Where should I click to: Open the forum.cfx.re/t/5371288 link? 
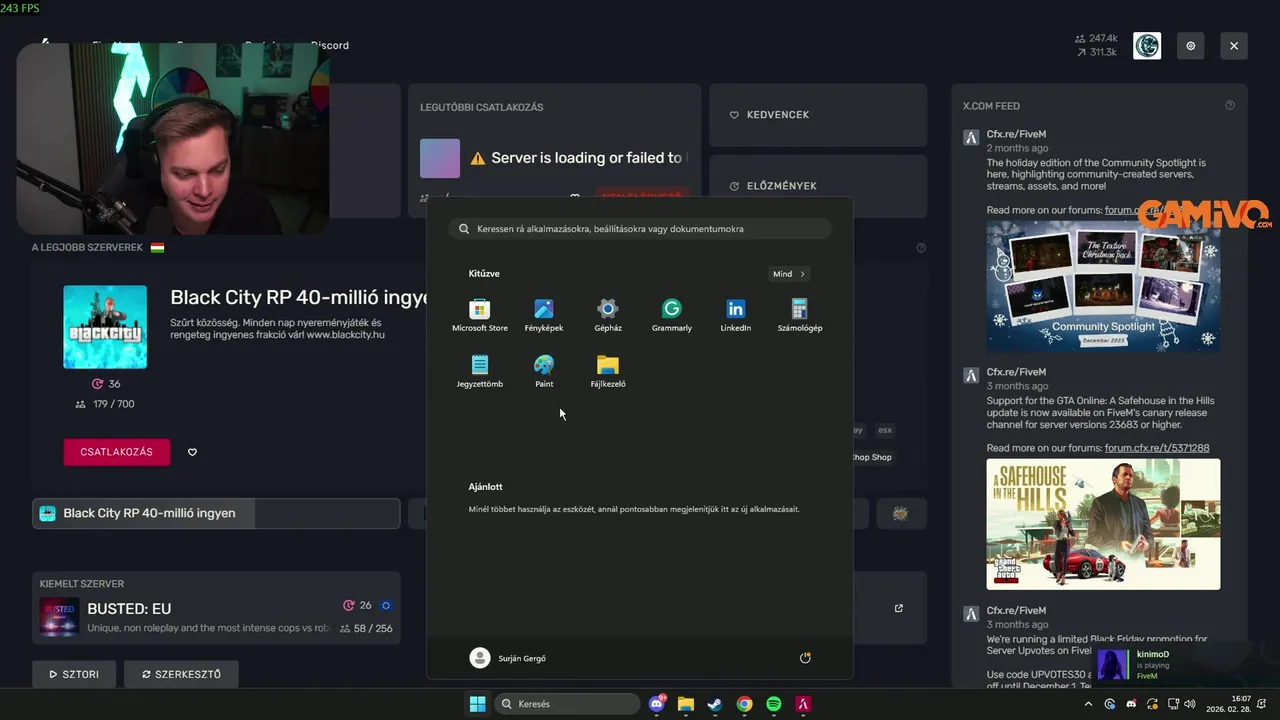pos(1157,448)
